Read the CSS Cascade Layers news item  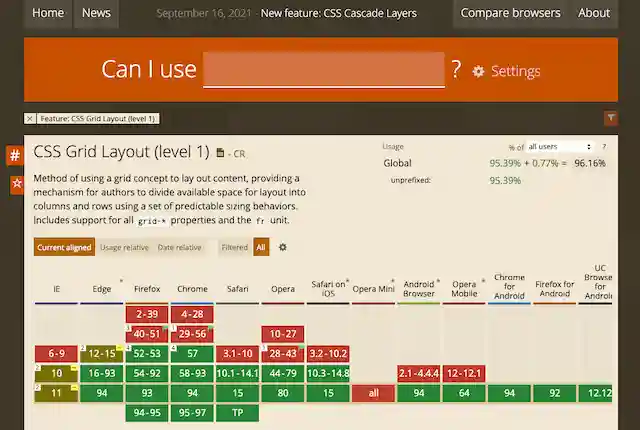pos(338,13)
